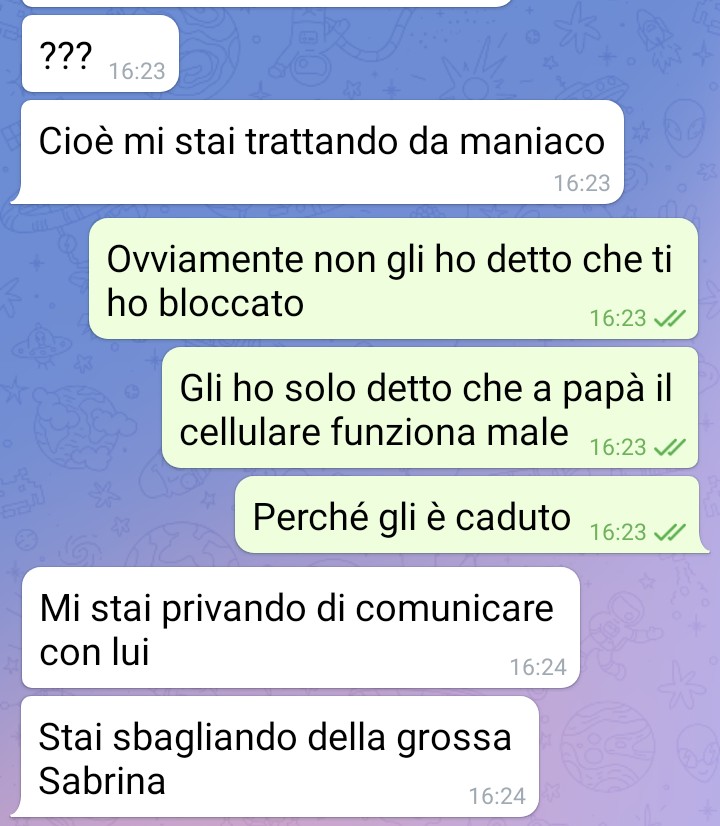This screenshot has width=720, height=826.
Task: Tap the '???' message bubble
Action: coord(100,54)
